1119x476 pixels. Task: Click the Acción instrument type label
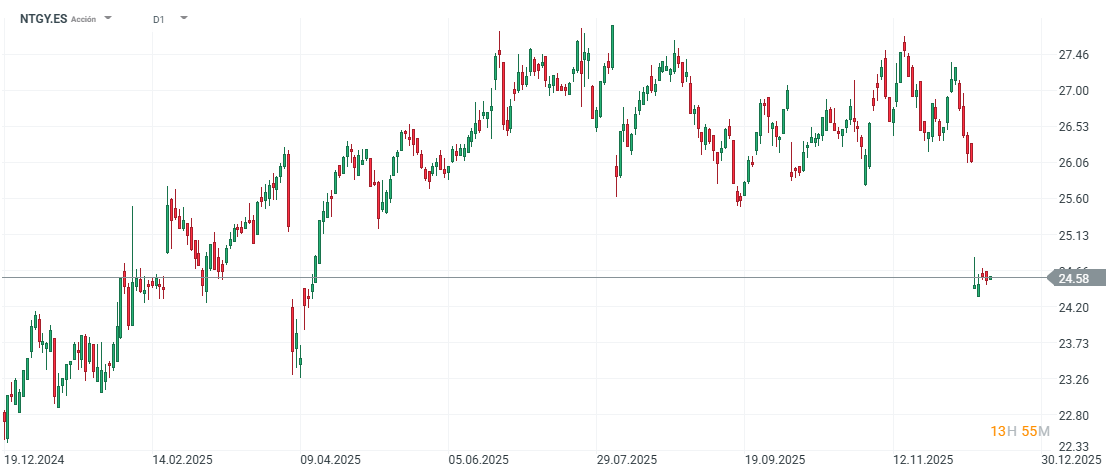[x=84, y=19]
